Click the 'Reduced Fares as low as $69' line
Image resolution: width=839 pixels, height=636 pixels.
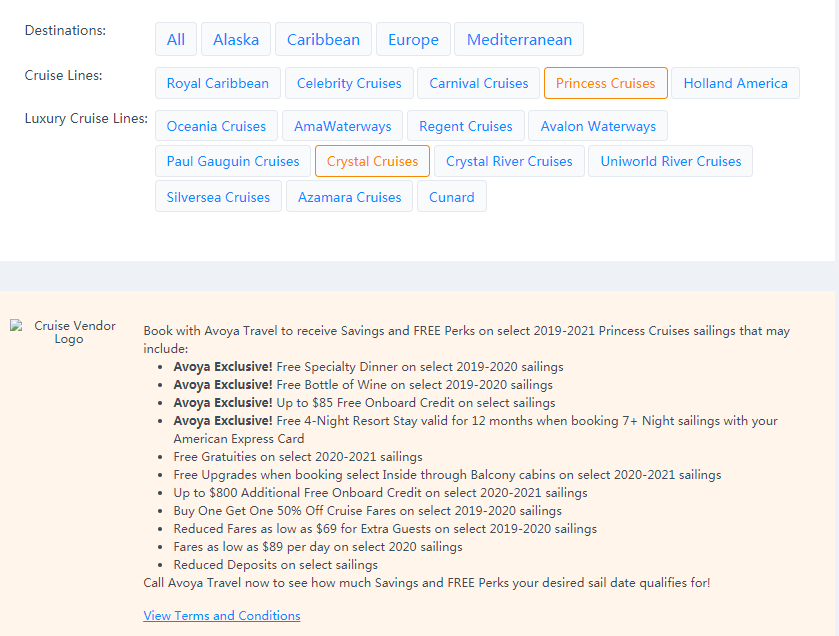click(x=385, y=529)
